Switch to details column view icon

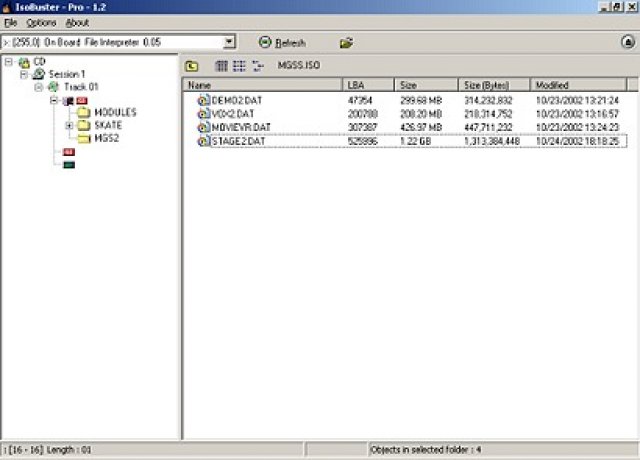[x=221, y=66]
